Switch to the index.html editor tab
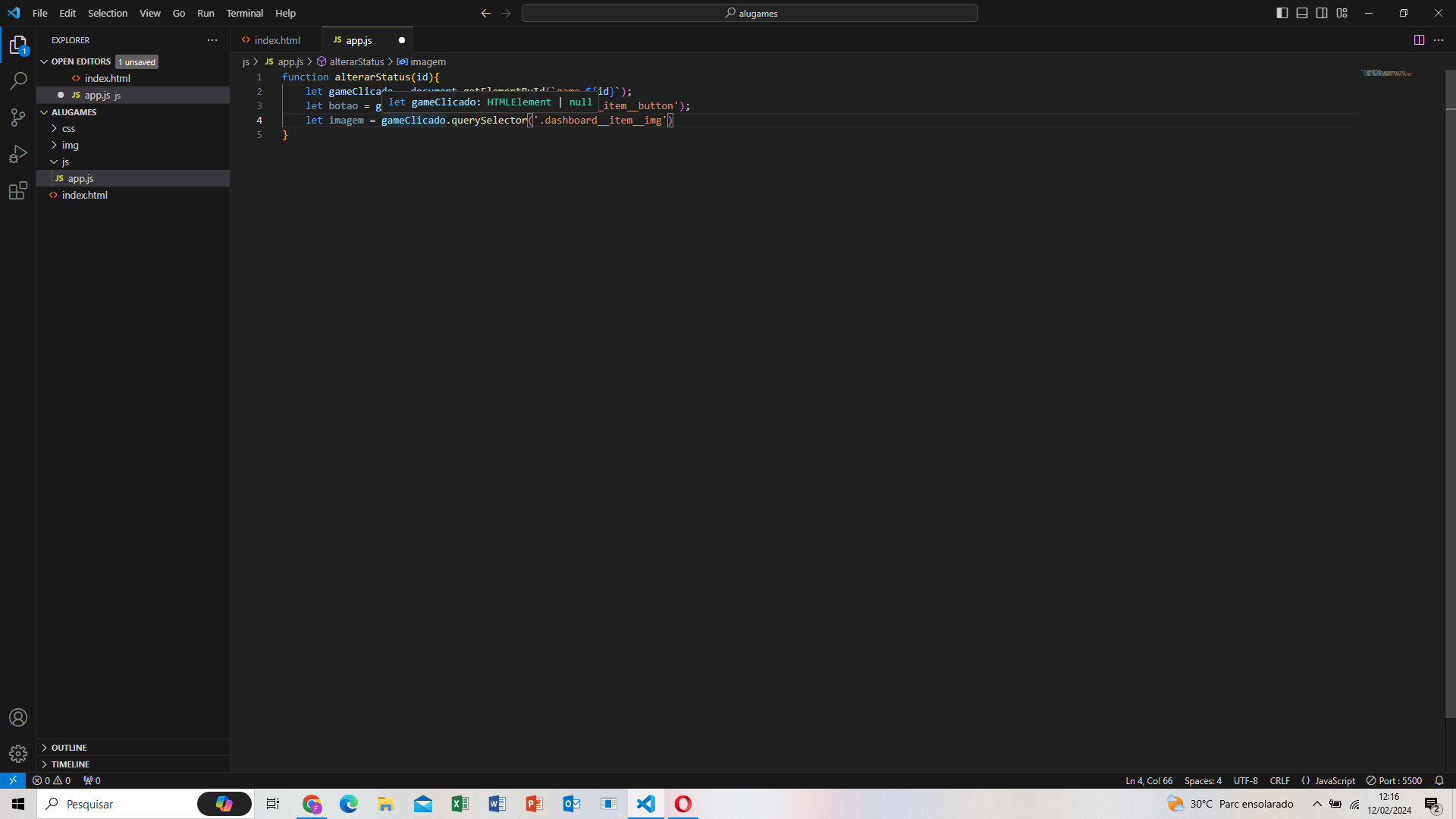 (275, 40)
